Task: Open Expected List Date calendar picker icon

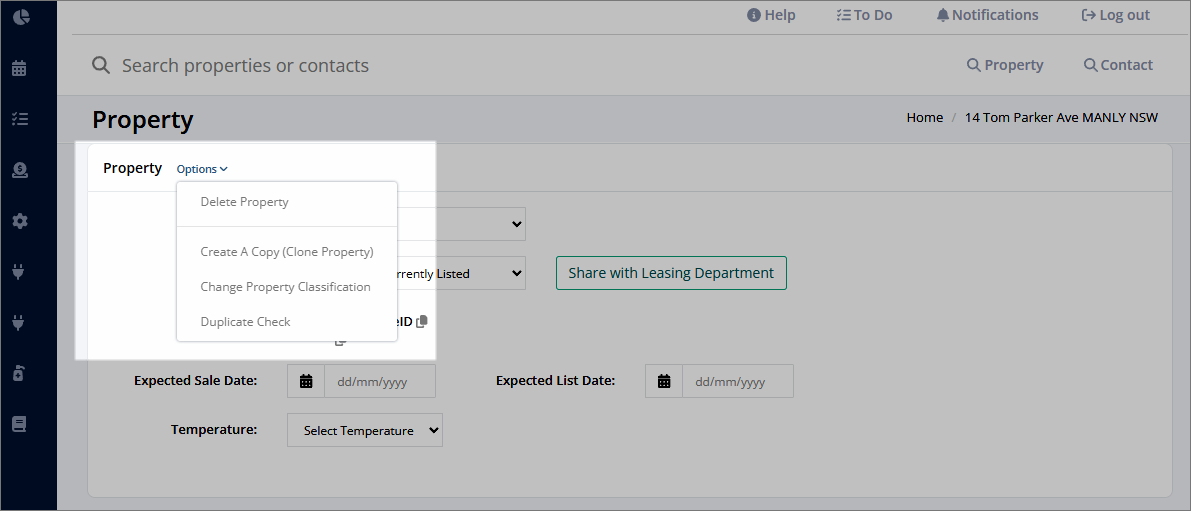Action: (x=664, y=381)
